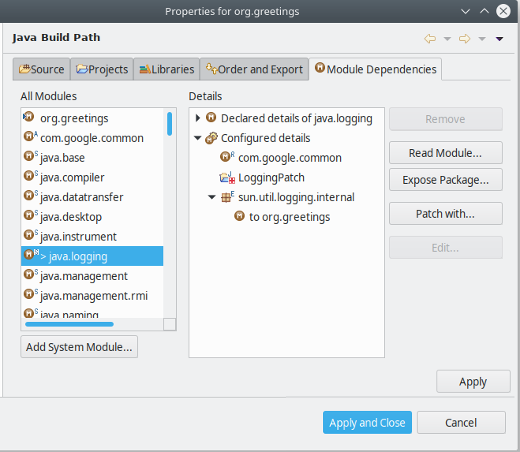Click the Read Module... button
This screenshot has height=452, width=520.
click(446, 153)
